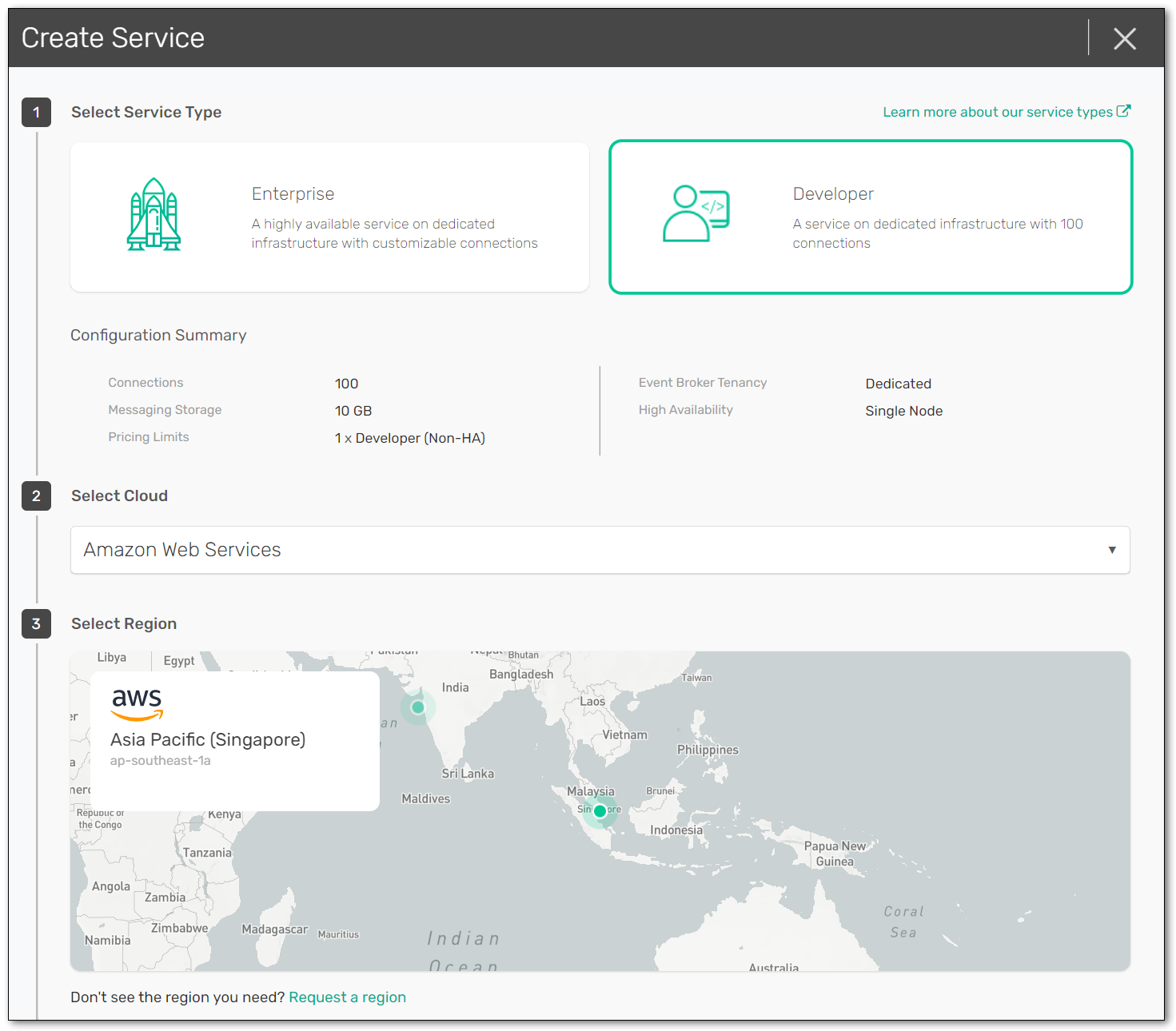Close the Create Service dialog

tap(1124, 38)
